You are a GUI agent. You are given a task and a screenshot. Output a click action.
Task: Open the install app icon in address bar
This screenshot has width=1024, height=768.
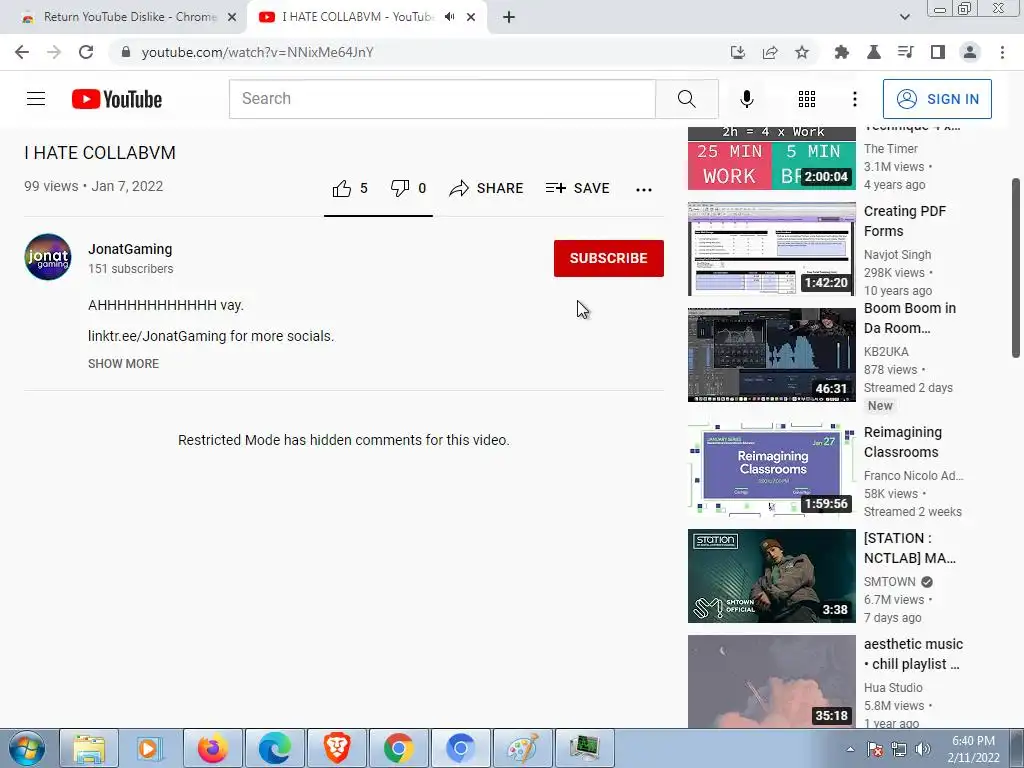coord(737,52)
